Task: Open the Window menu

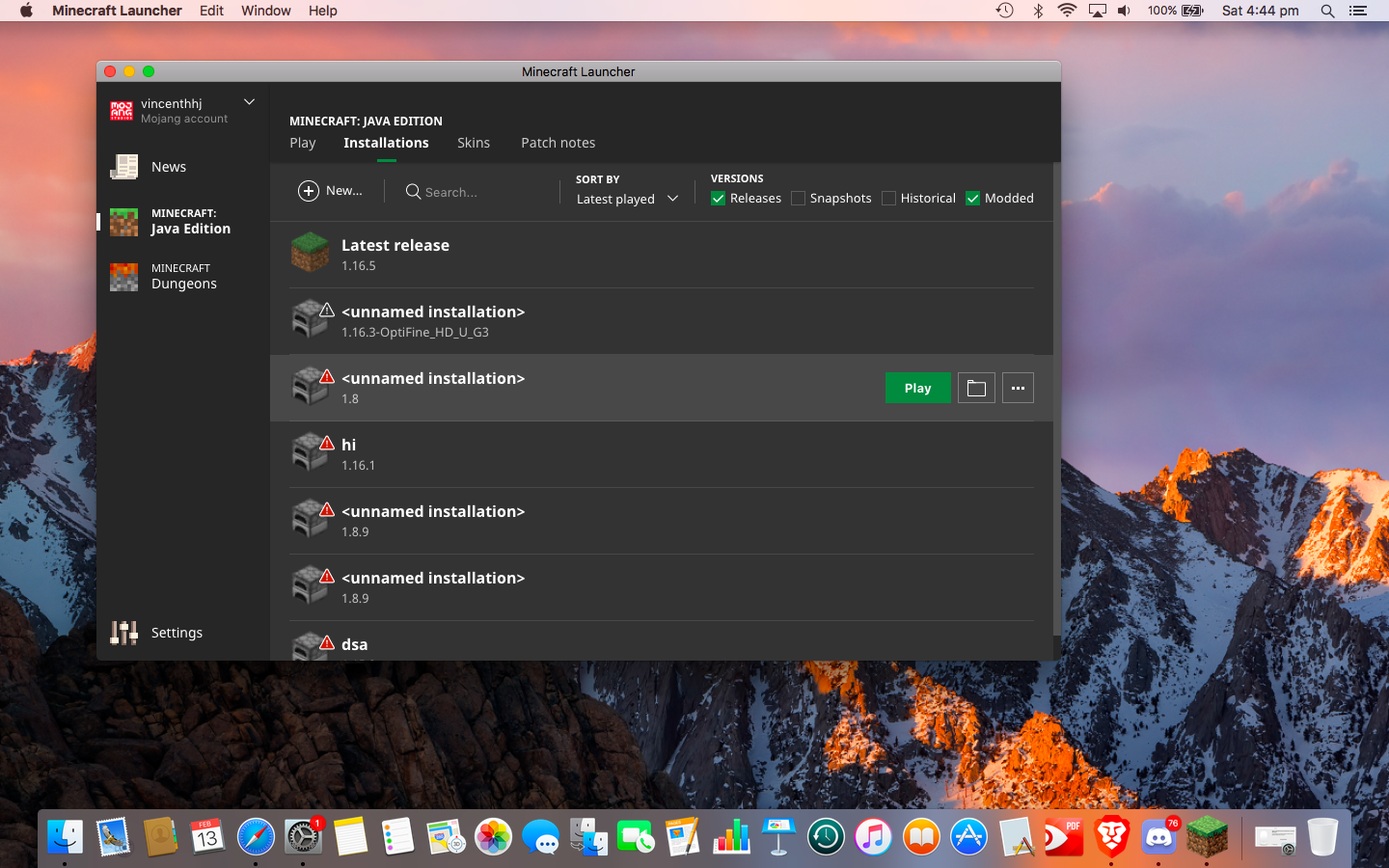Action: pyautogui.click(x=266, y=11)
